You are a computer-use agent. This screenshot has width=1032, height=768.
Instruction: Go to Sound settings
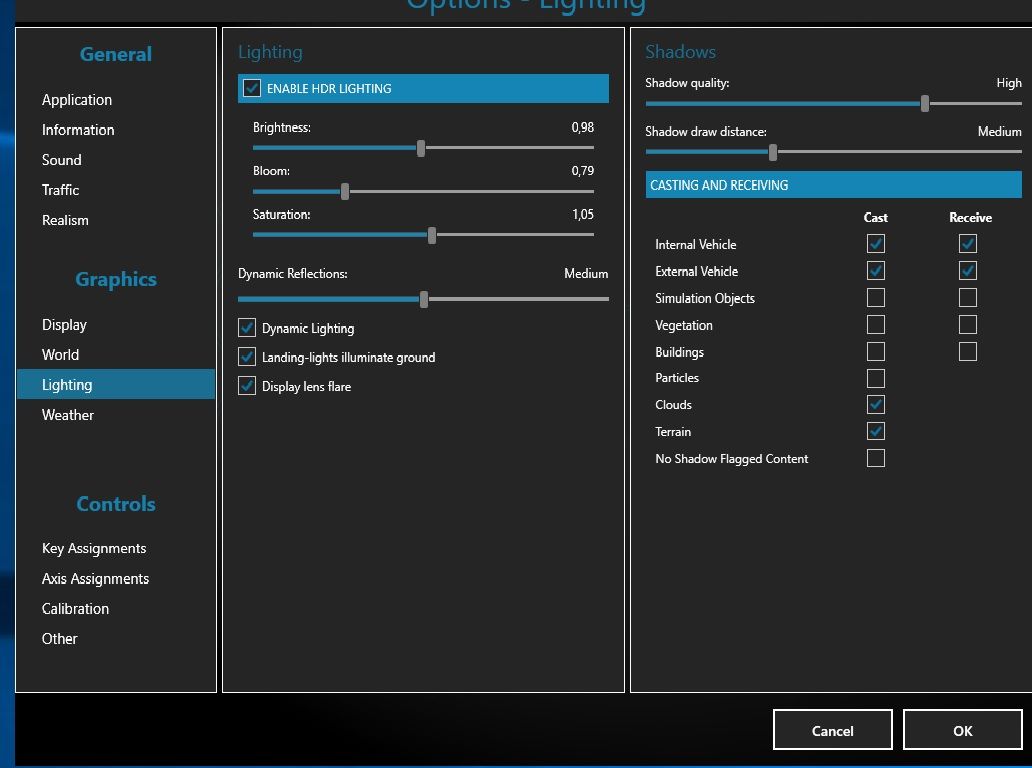pos(62,160)
